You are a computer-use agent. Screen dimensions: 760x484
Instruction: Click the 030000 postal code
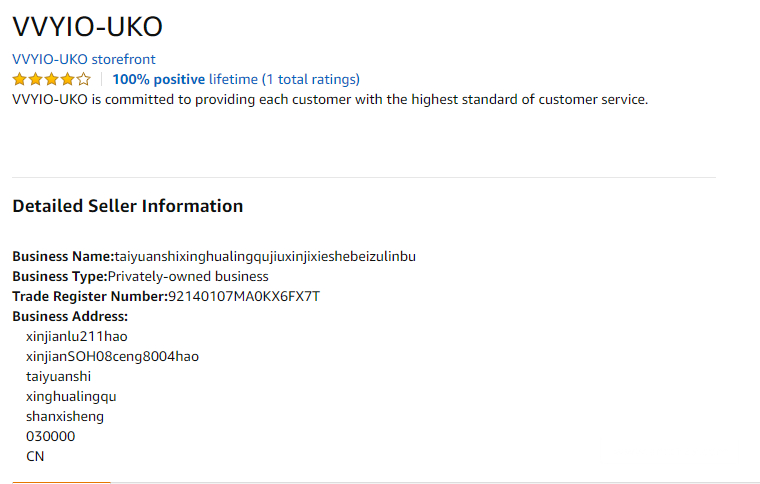click(x=50, y=436)
